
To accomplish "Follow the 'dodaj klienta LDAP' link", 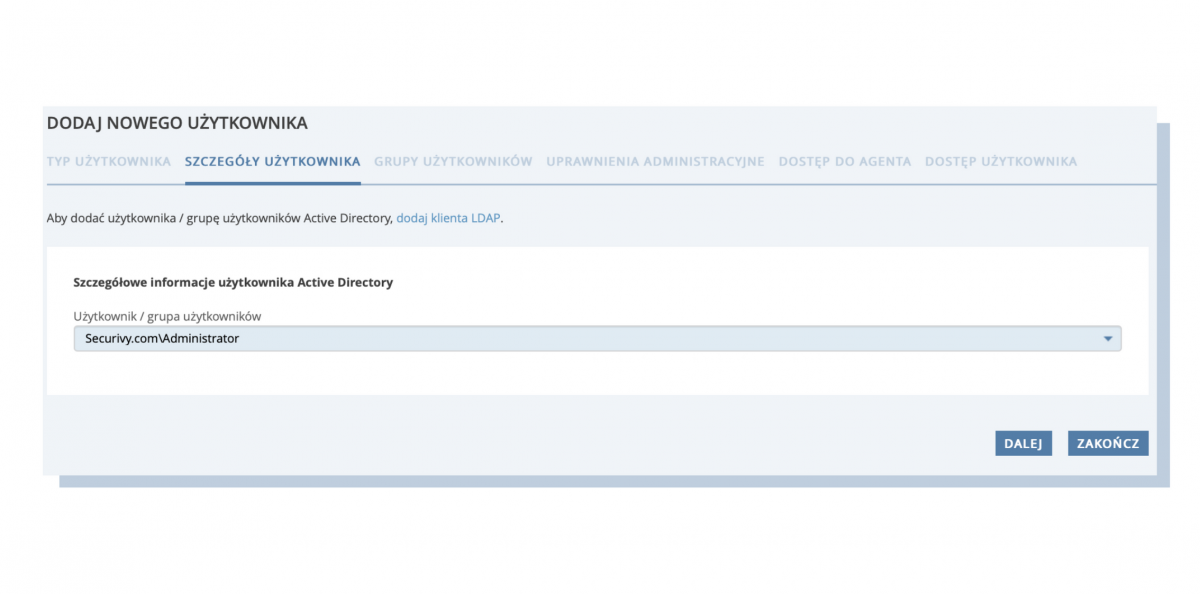I will point(448,217).
